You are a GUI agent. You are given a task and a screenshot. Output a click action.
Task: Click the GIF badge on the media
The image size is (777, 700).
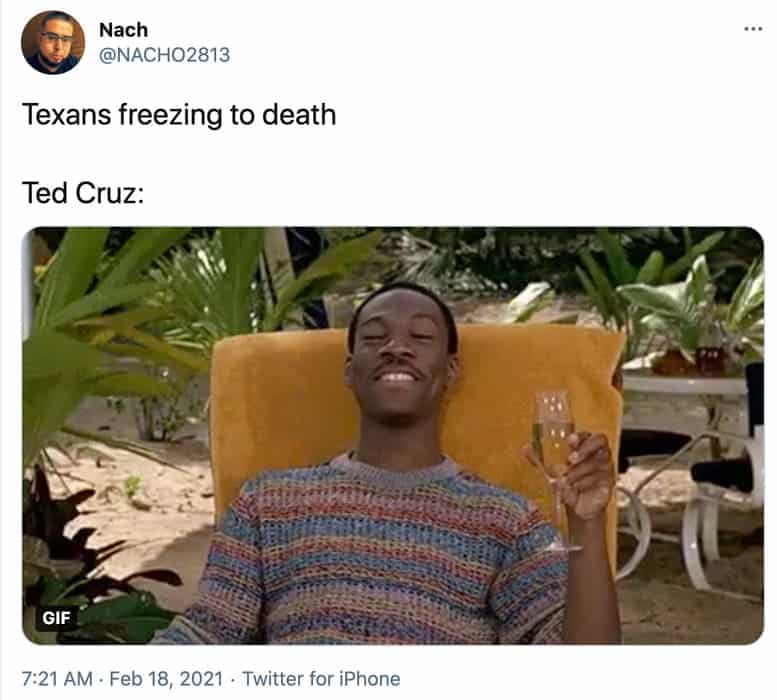56,618
